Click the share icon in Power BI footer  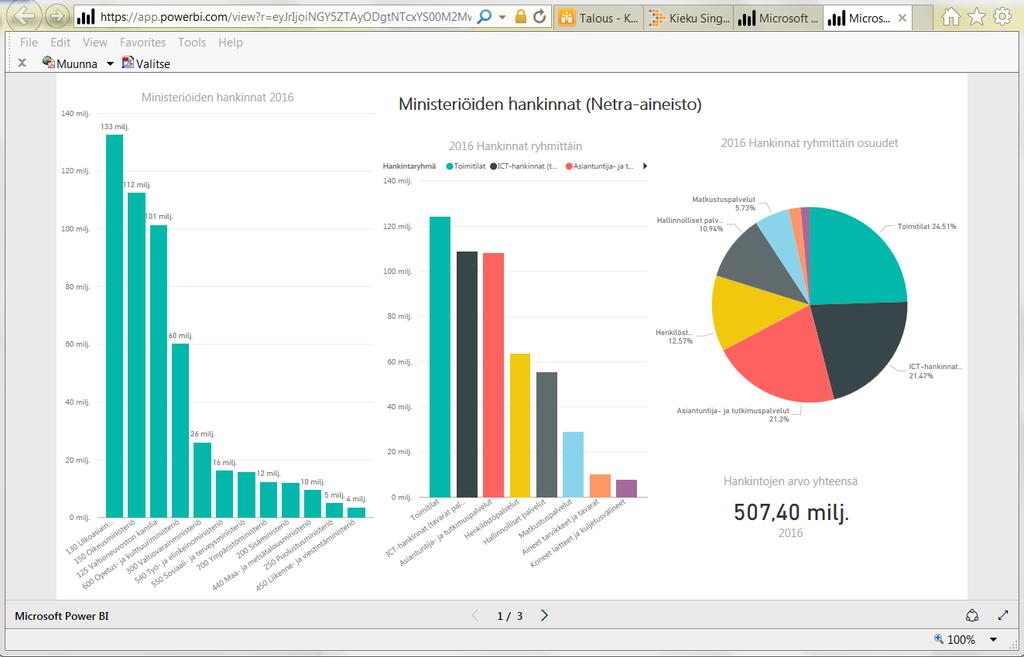click(972, 615)
